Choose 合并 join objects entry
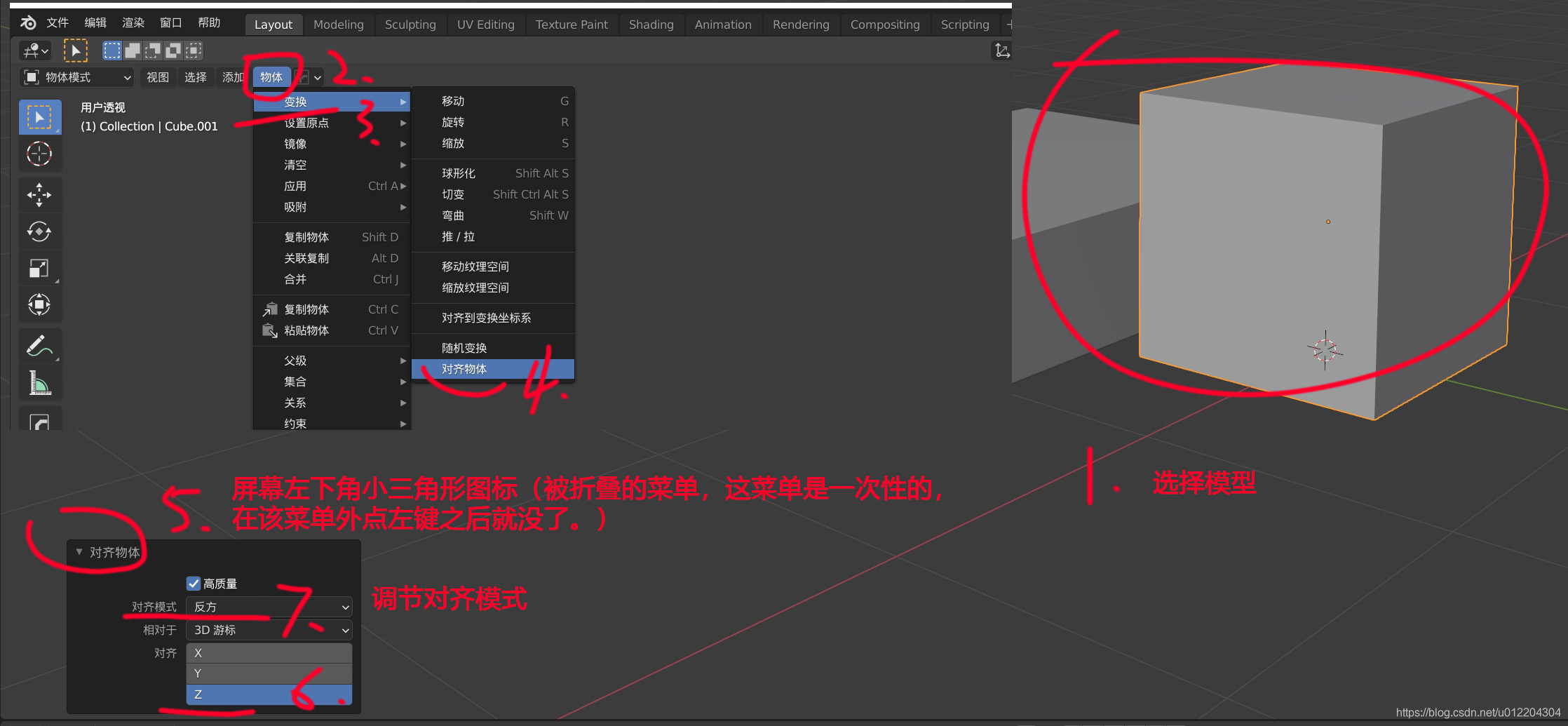Screen dimensions: 1568x726 [x=332, y=279]
